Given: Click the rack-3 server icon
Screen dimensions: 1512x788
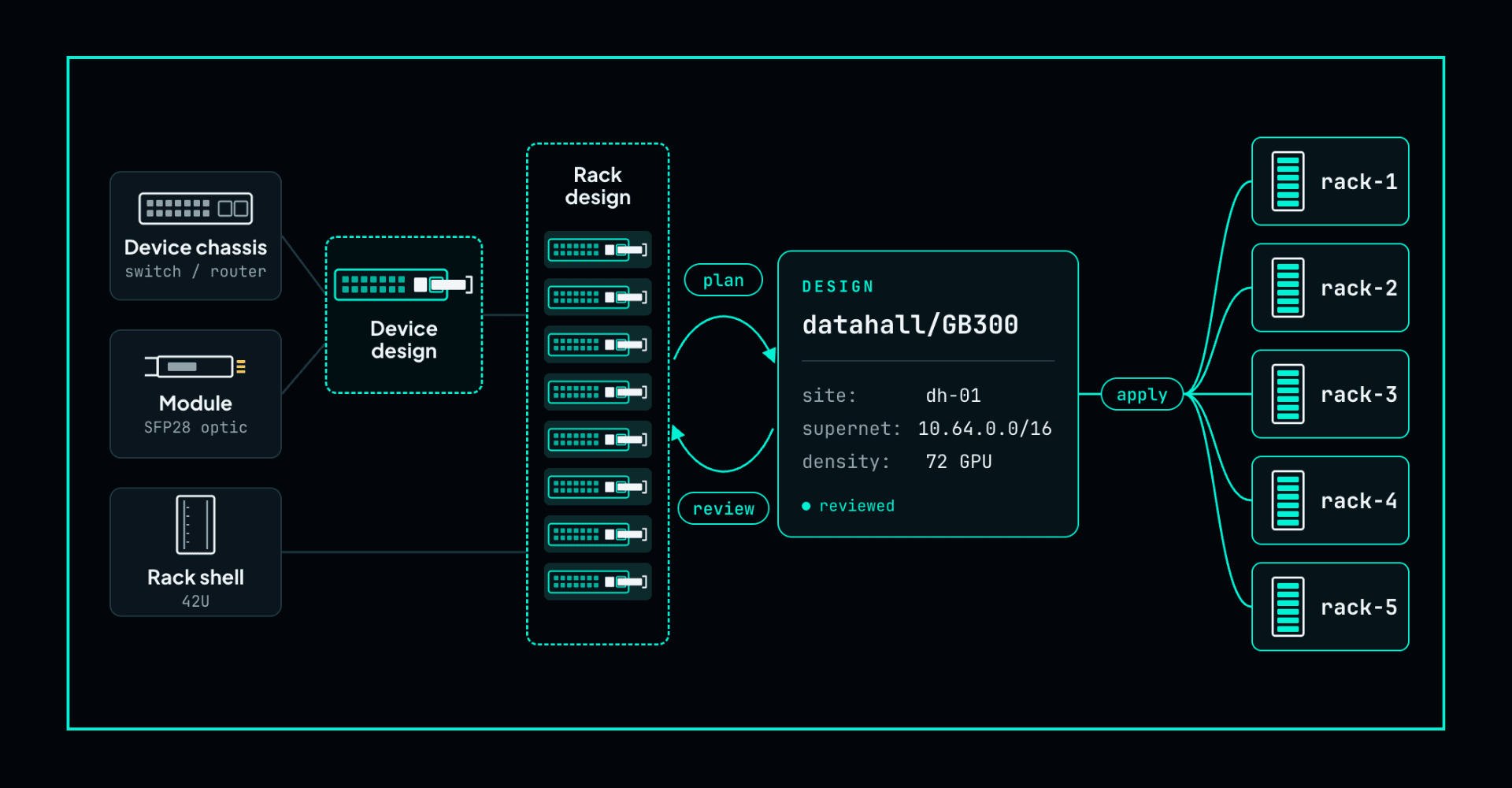Looking at the screenshot, I should pos(1288,394).
